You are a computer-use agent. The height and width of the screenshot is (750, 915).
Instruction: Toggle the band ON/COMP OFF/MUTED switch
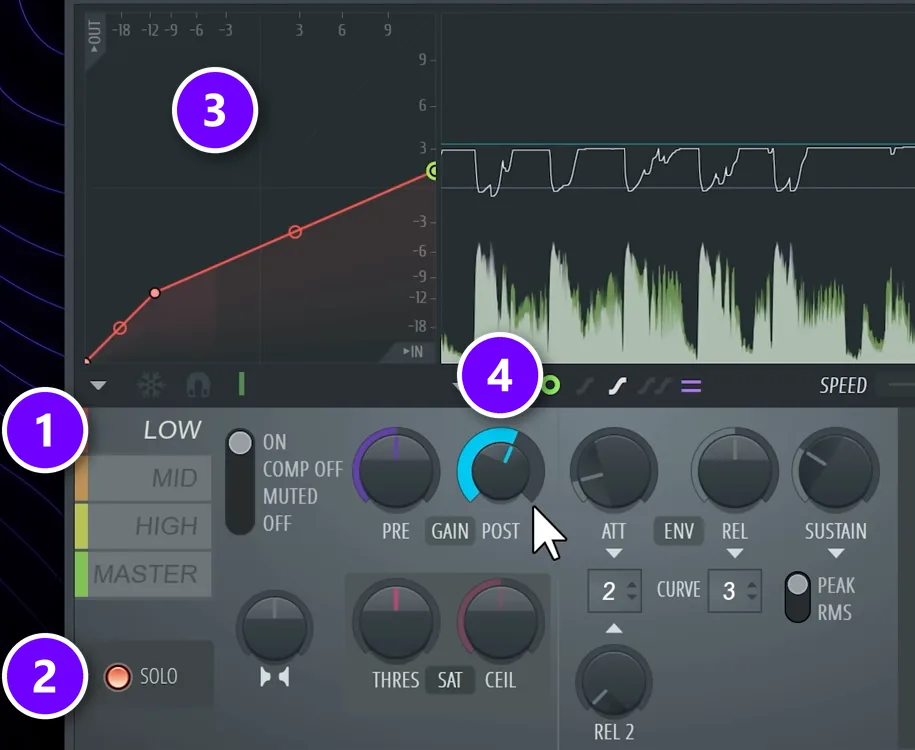point(240,482)
